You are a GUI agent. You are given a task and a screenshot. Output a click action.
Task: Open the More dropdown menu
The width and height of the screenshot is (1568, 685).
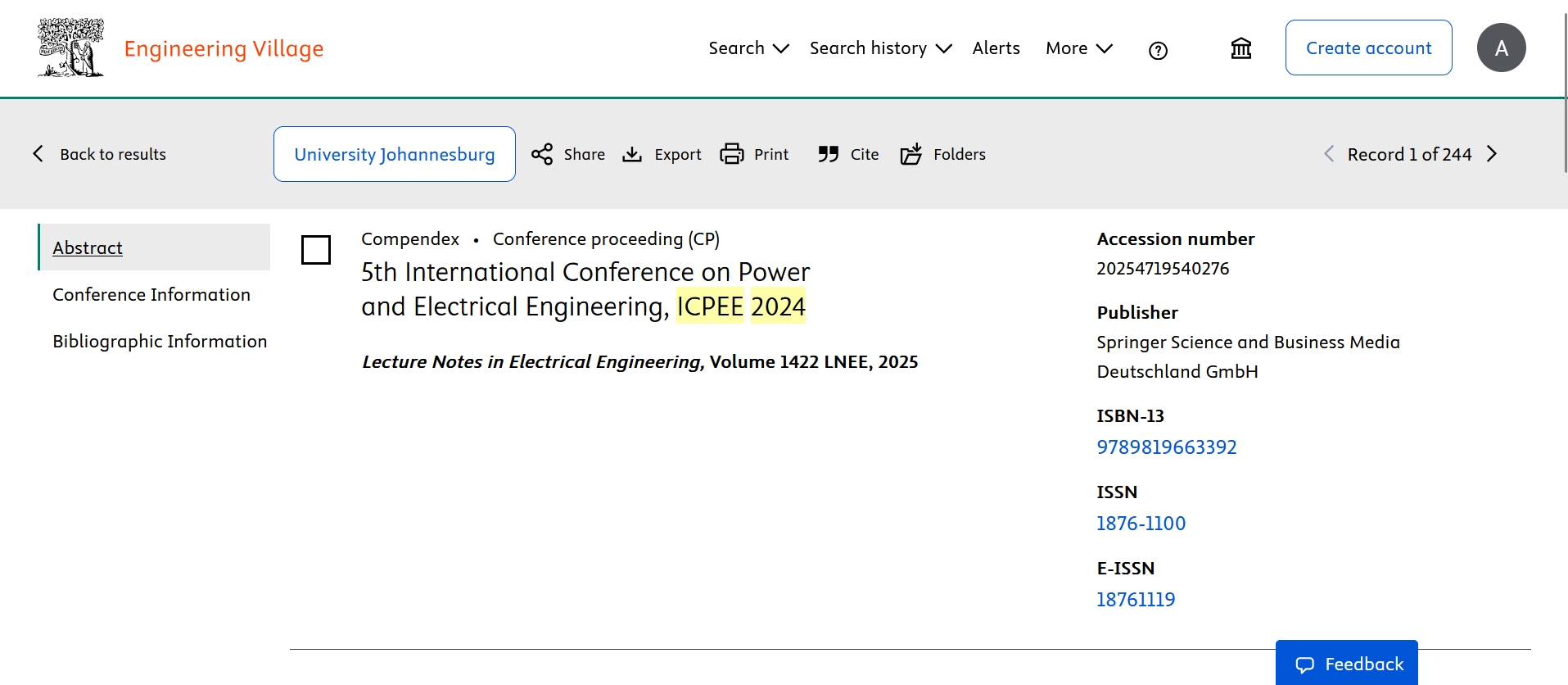[x=1078, y=48]
